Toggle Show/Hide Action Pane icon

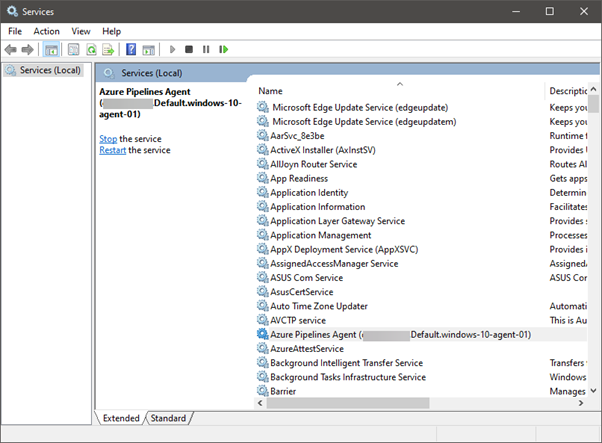148,50
